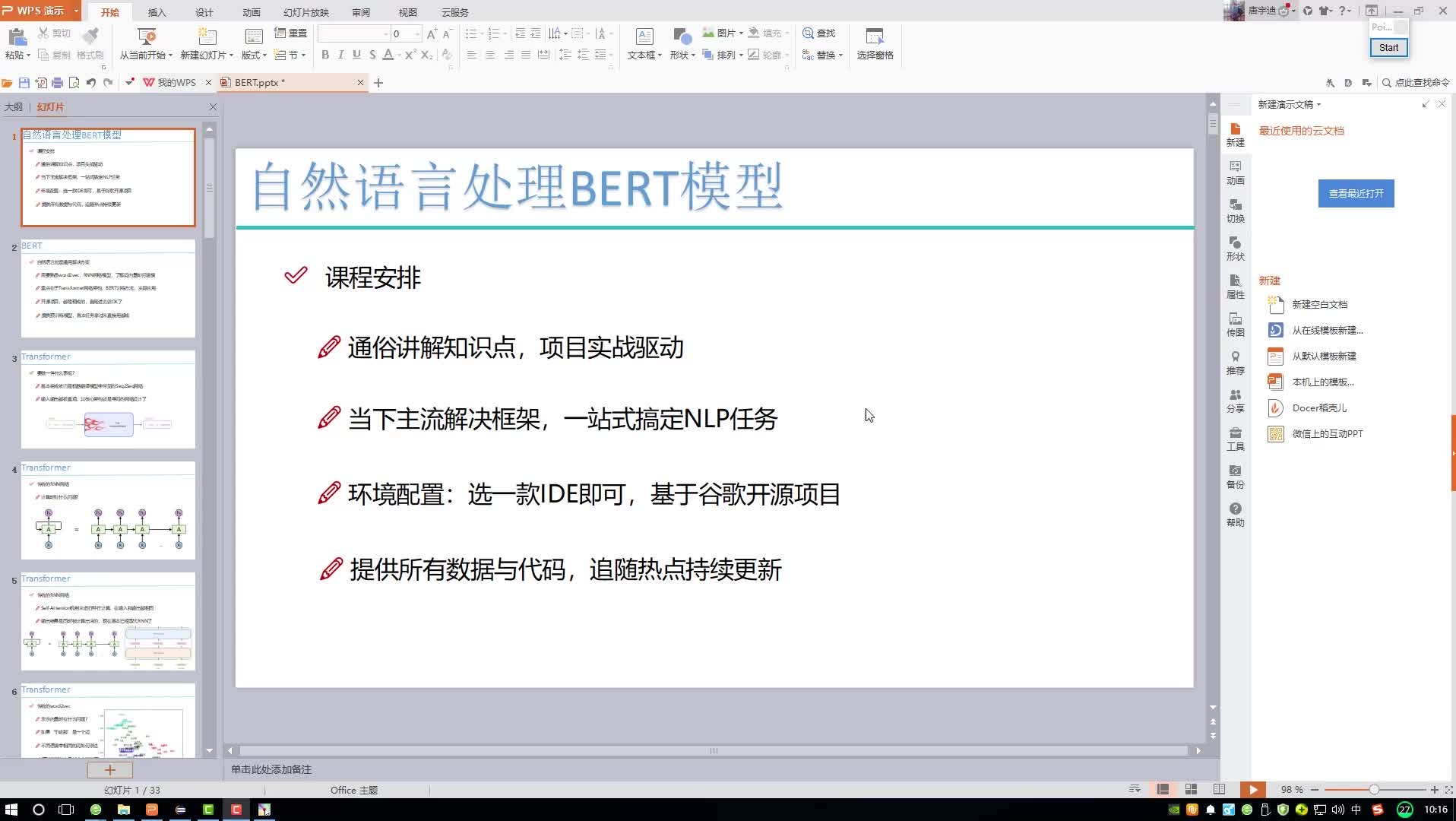The width and height of the screenshot is (1456, 821).
Task: Open the WPS 演示 application menu dropdown
Action: [x=76, y=11]
